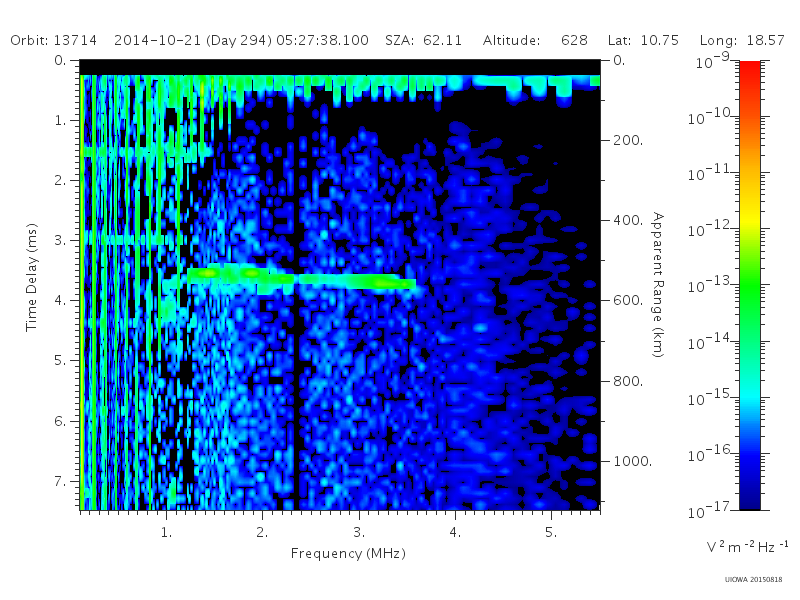Click the 'Time Delay (ms)' axis label
This screenshot has width=800, height=600.
pyautogui.click(x=32, y=277)
